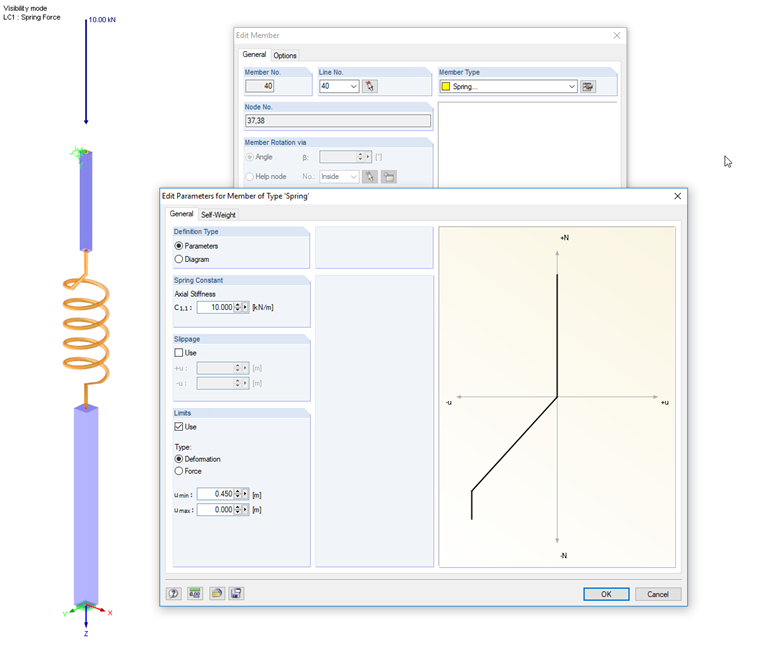Open the arrow menu beside the slippage +u field
The height and width of the screenshot is (652, 760).
pos(245,368)
